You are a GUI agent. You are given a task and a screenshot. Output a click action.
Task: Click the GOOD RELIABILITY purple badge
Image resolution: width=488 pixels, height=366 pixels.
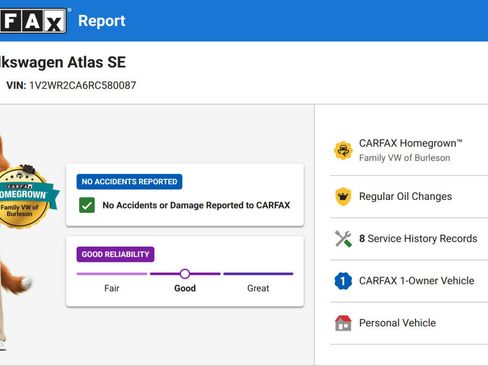pyautogui.click(x=115, y=254)
